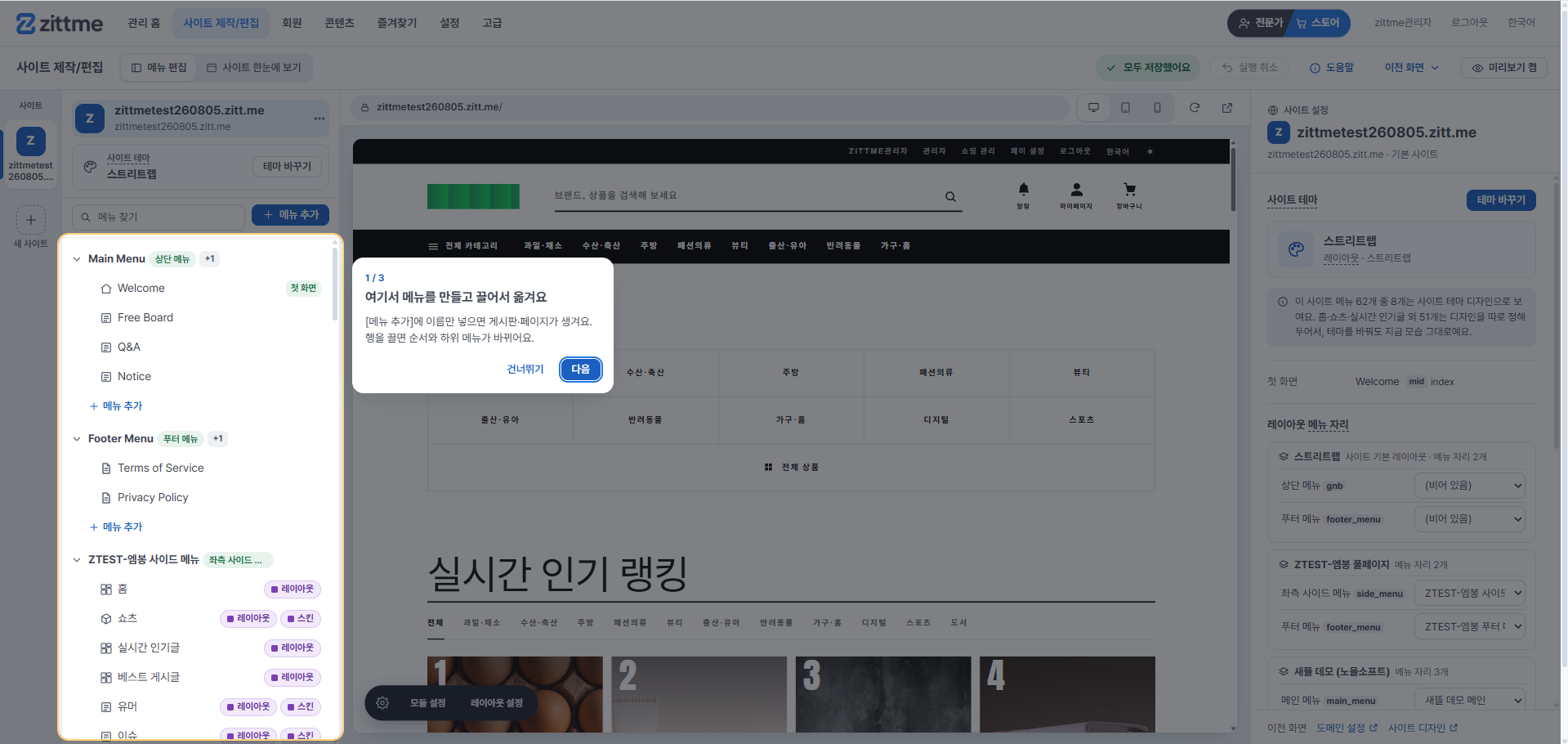Open the 미리보기 켬 preview toggle button
This screenshot has width=1568, height=744.
(x=1504, y=68)
